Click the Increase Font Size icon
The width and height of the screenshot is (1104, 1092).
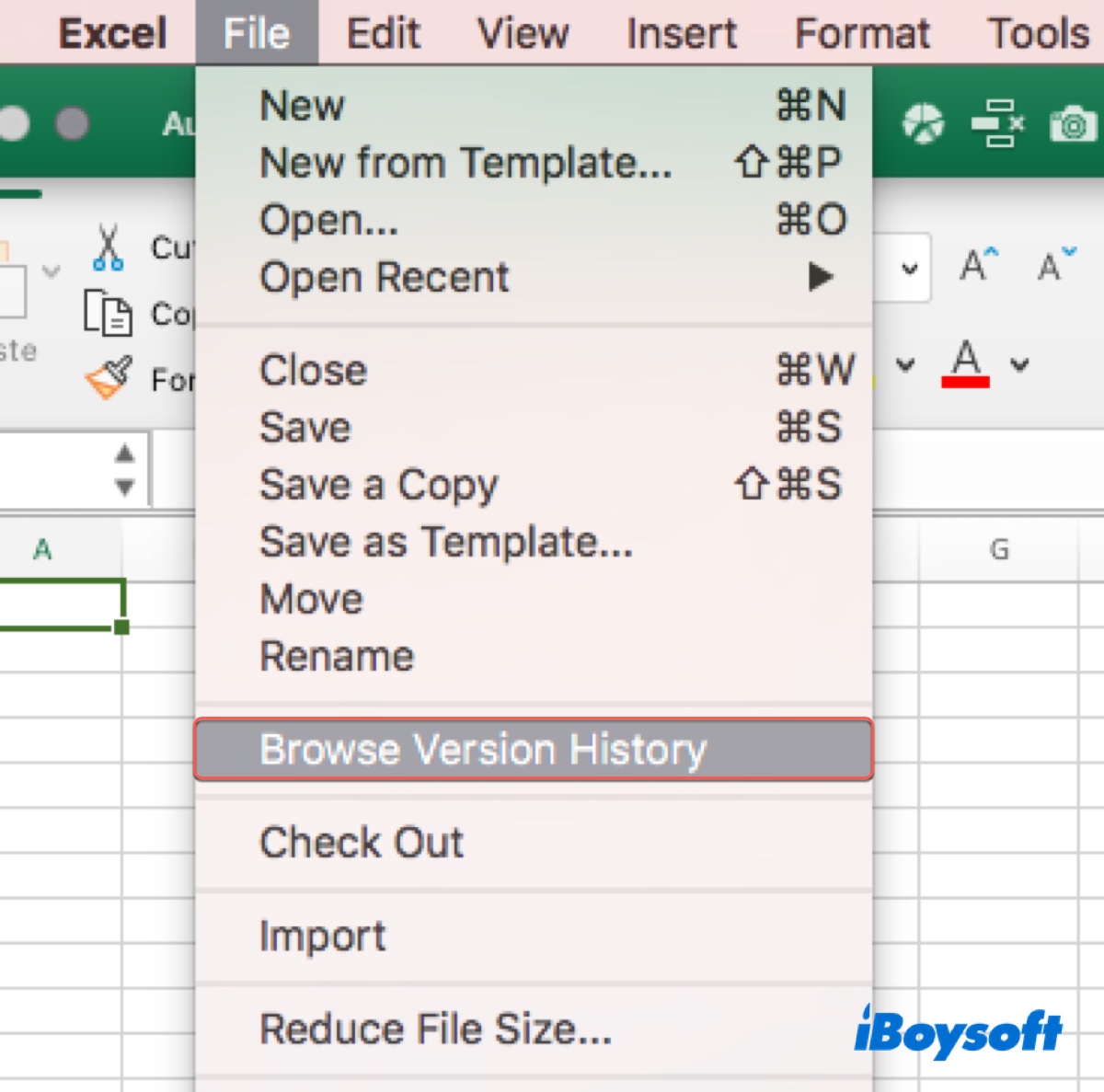pyautogui.click(x=978, y=266)
